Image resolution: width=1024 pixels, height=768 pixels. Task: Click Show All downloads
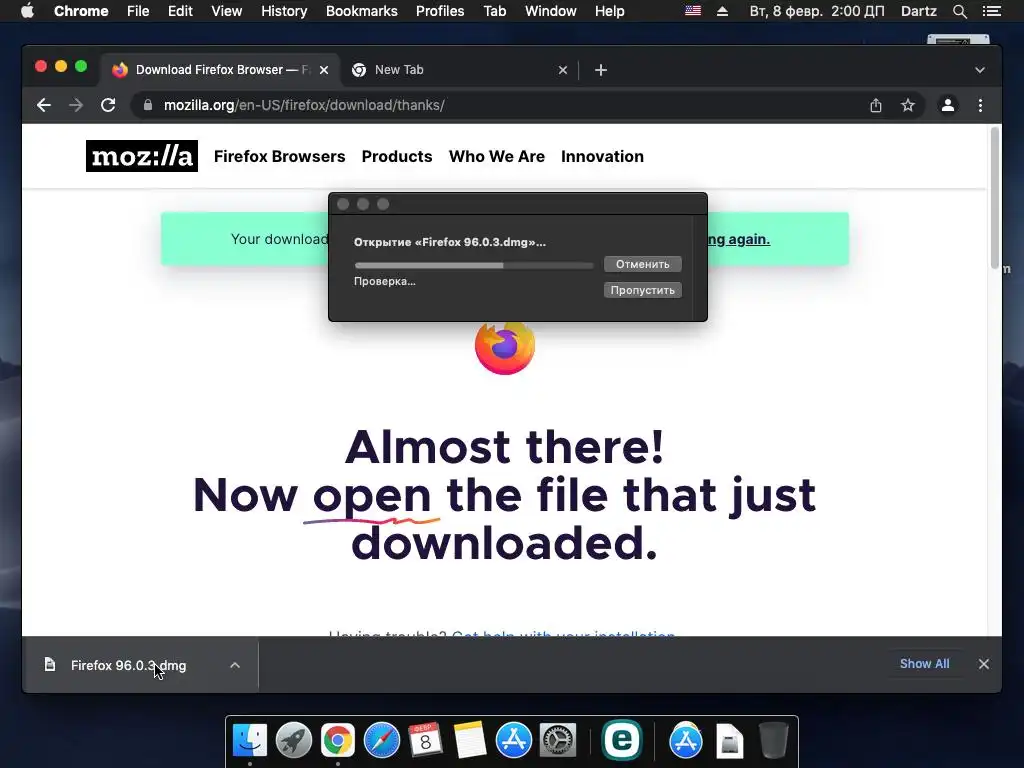pos(924,664)
